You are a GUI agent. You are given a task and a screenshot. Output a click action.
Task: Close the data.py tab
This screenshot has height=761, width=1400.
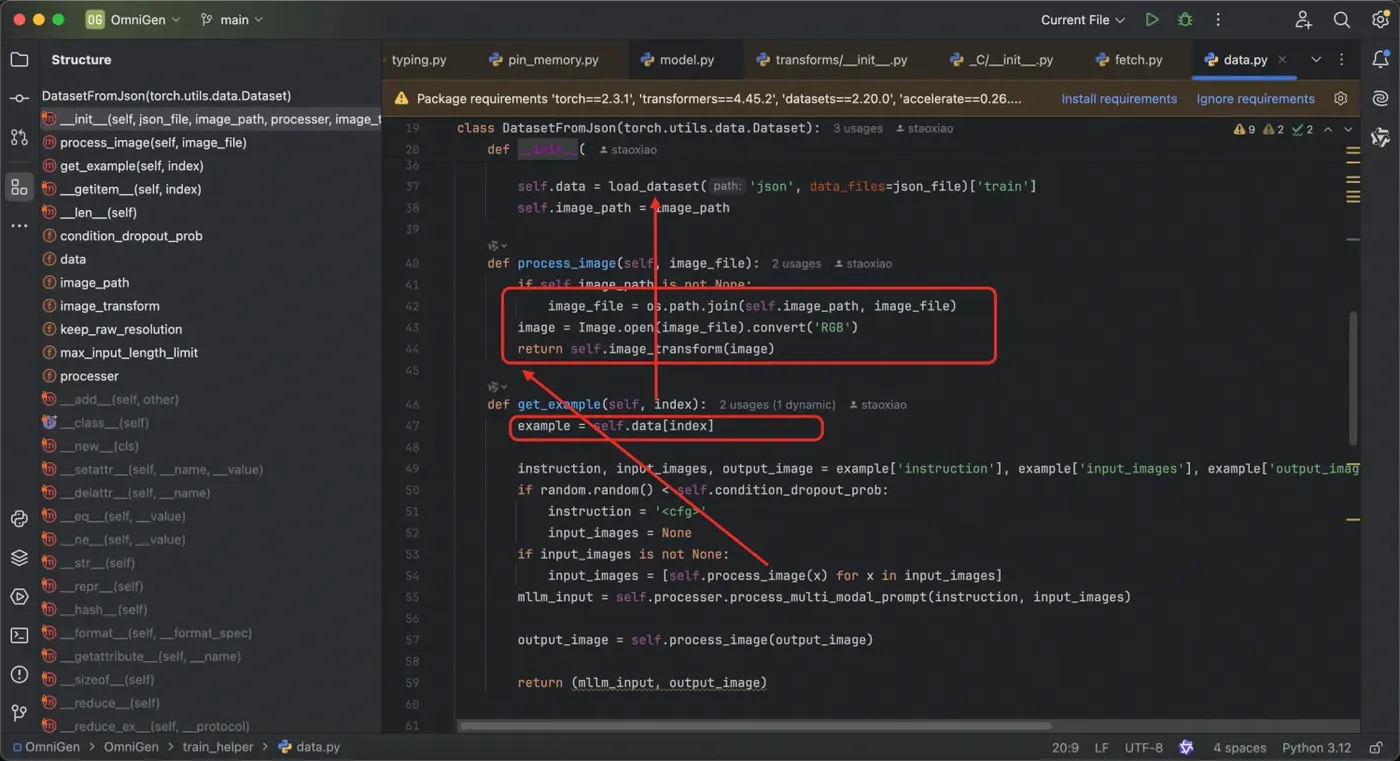point(1282,60)
